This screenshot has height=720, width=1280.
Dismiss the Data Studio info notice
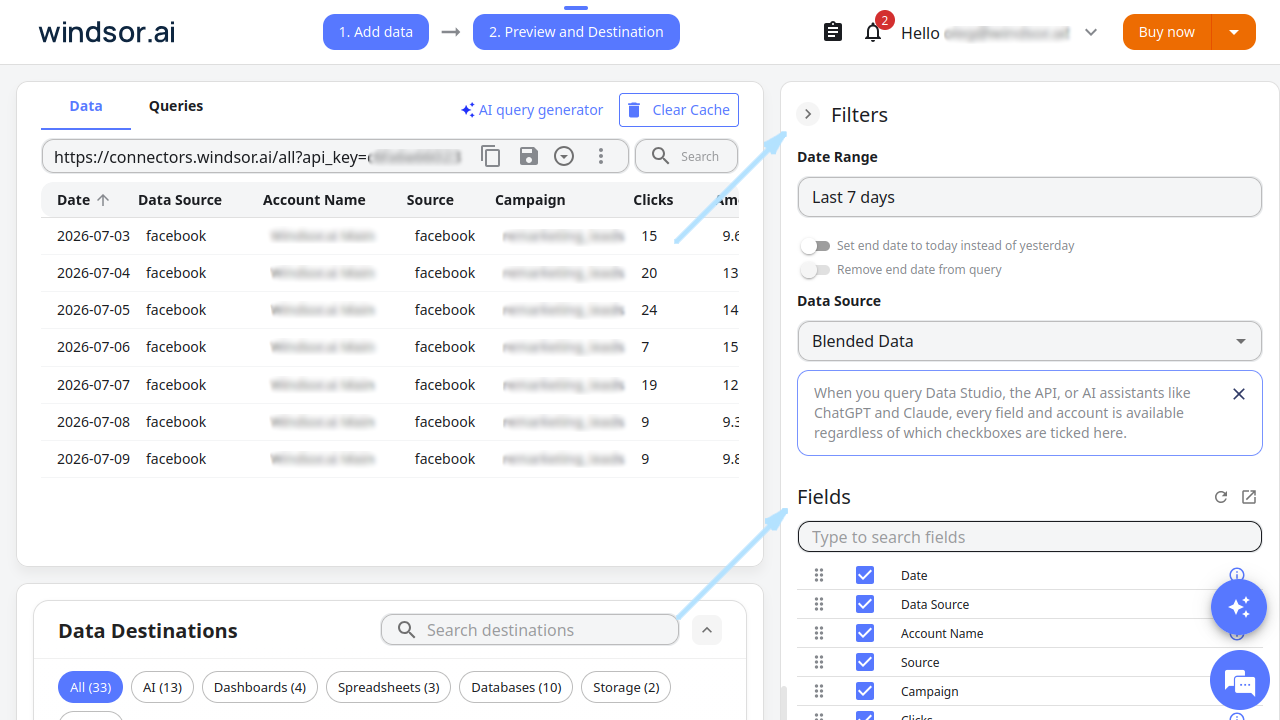point(1239,394)
